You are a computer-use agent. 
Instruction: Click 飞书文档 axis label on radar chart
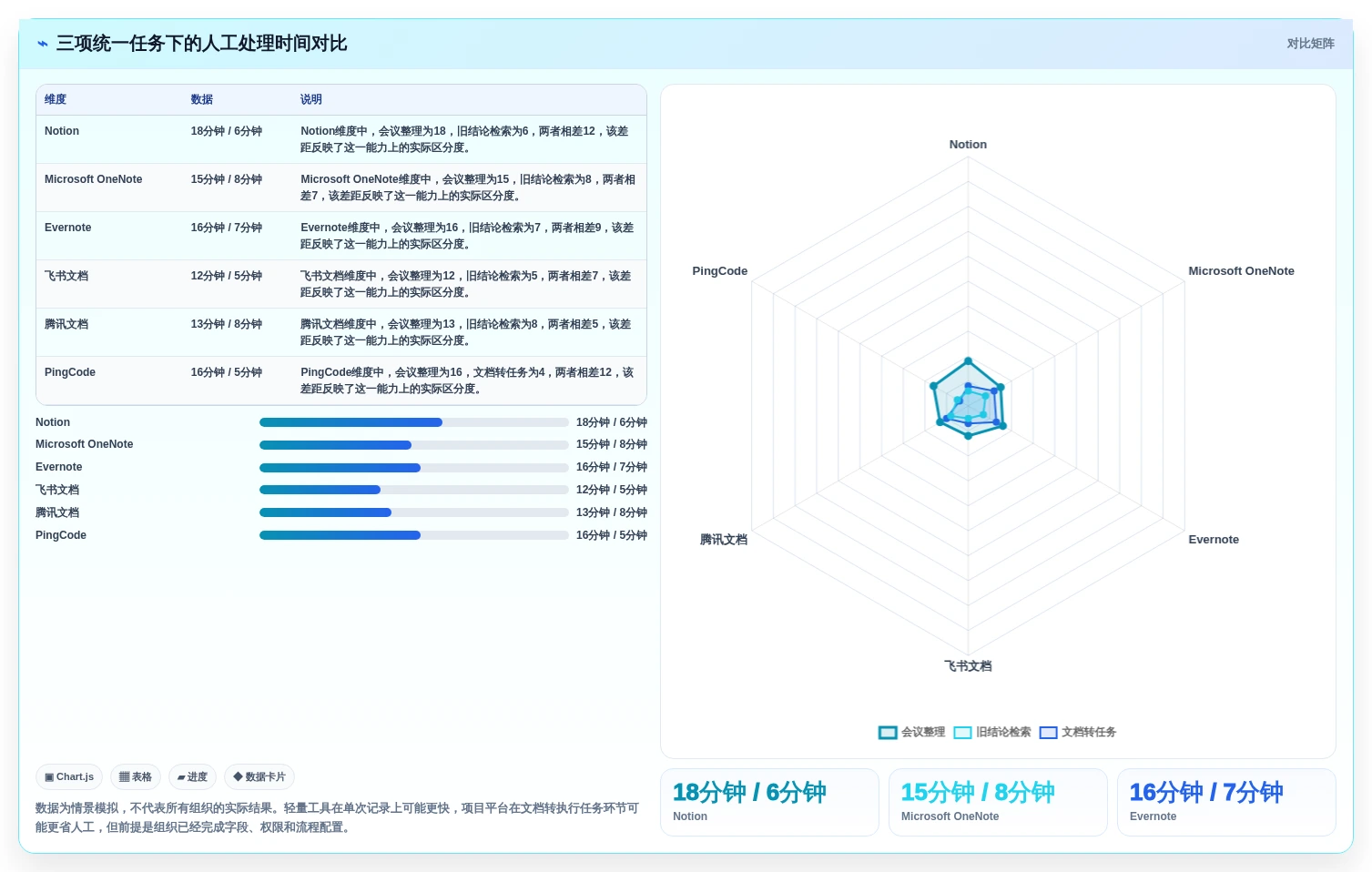click(x=968, y=666)
